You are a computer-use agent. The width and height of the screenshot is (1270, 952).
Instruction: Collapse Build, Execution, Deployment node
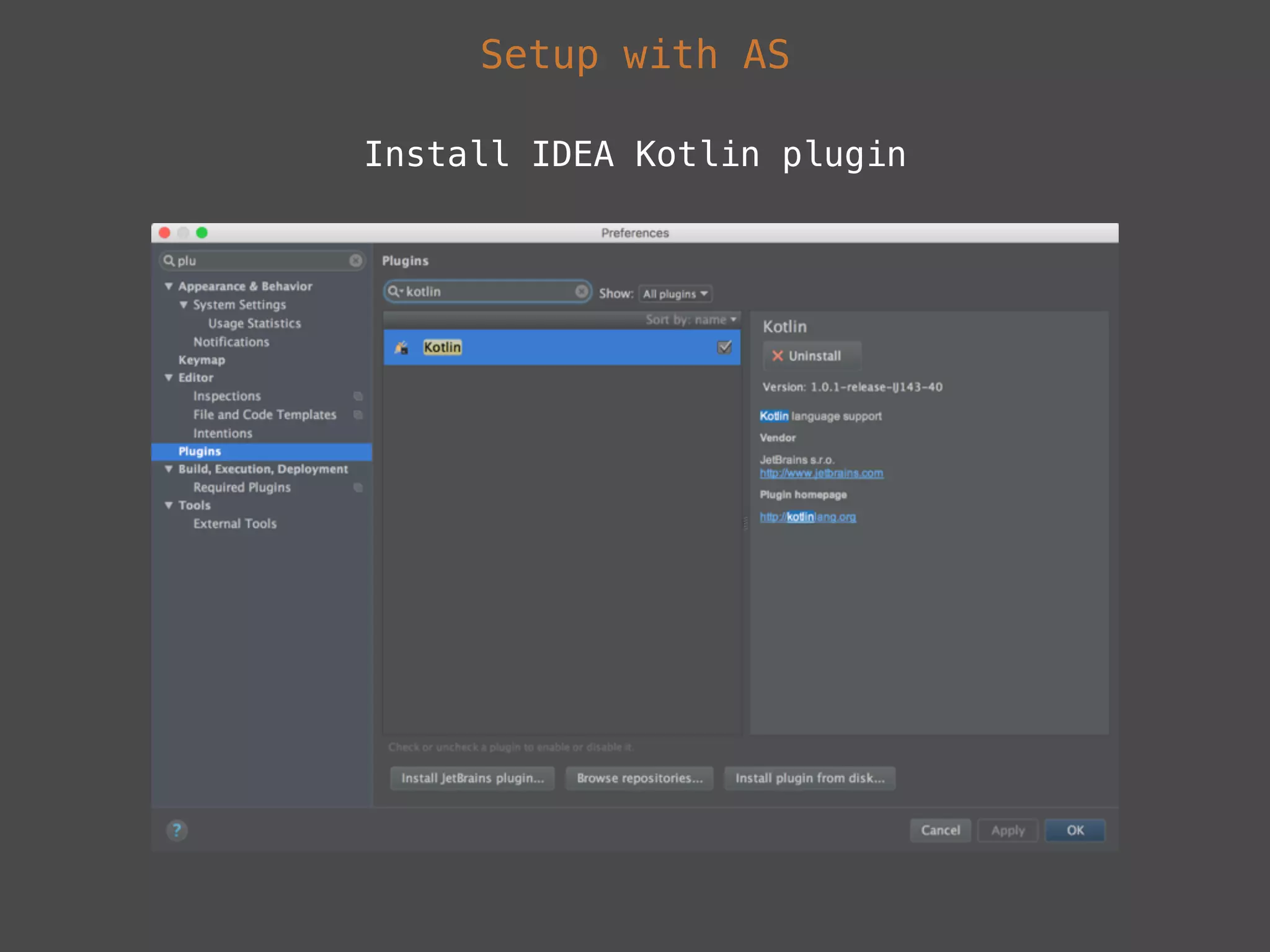[169, 469]
